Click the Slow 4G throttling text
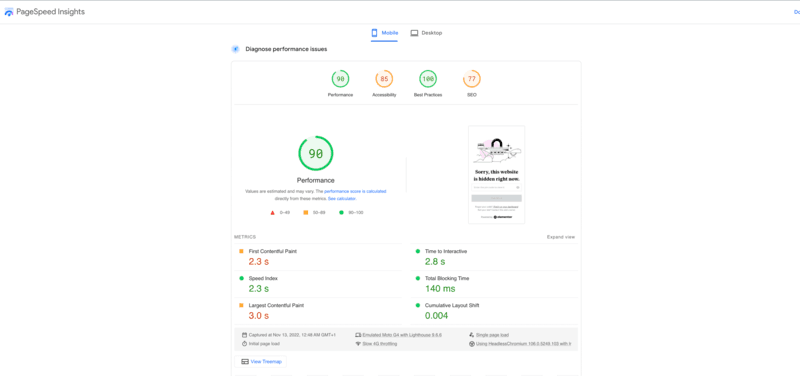 380,344
